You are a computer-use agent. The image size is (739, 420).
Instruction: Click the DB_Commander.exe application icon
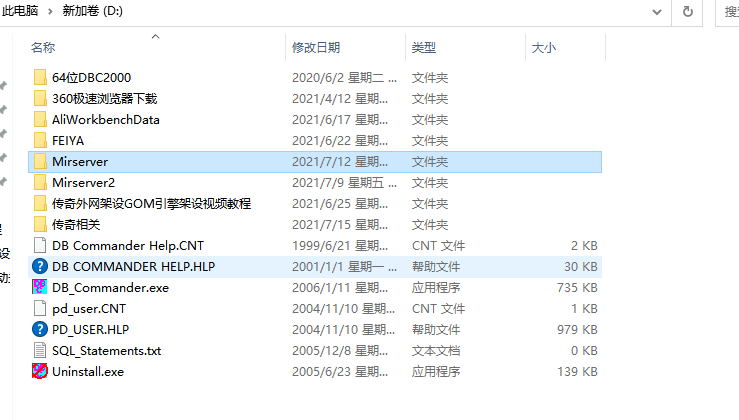pyautogui.click(x=40, y=288)
